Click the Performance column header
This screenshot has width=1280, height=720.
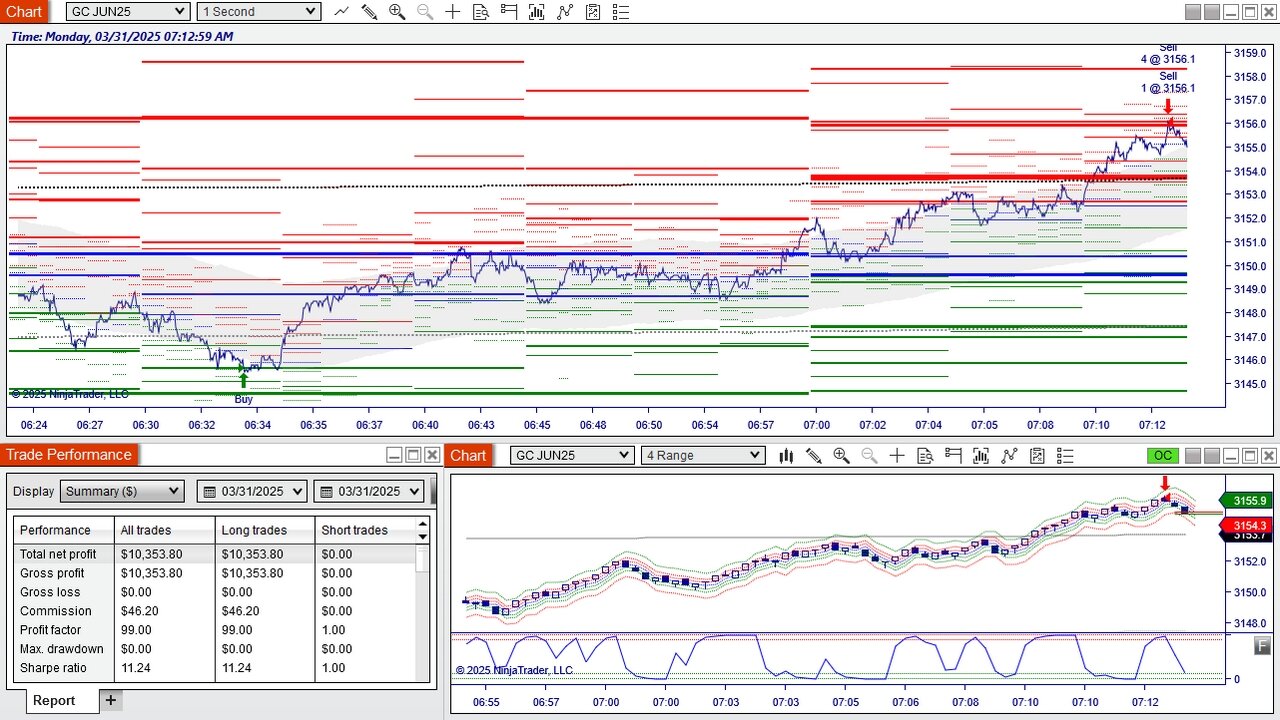64,530
